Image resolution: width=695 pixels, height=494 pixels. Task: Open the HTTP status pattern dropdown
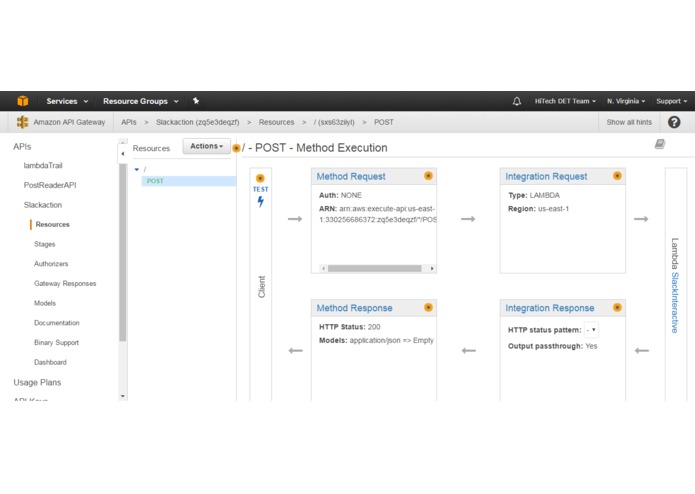591,330
